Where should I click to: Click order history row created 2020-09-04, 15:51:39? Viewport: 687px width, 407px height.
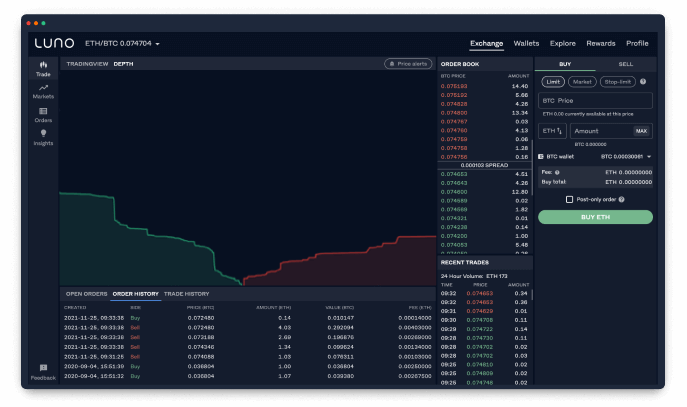[248, 366]
